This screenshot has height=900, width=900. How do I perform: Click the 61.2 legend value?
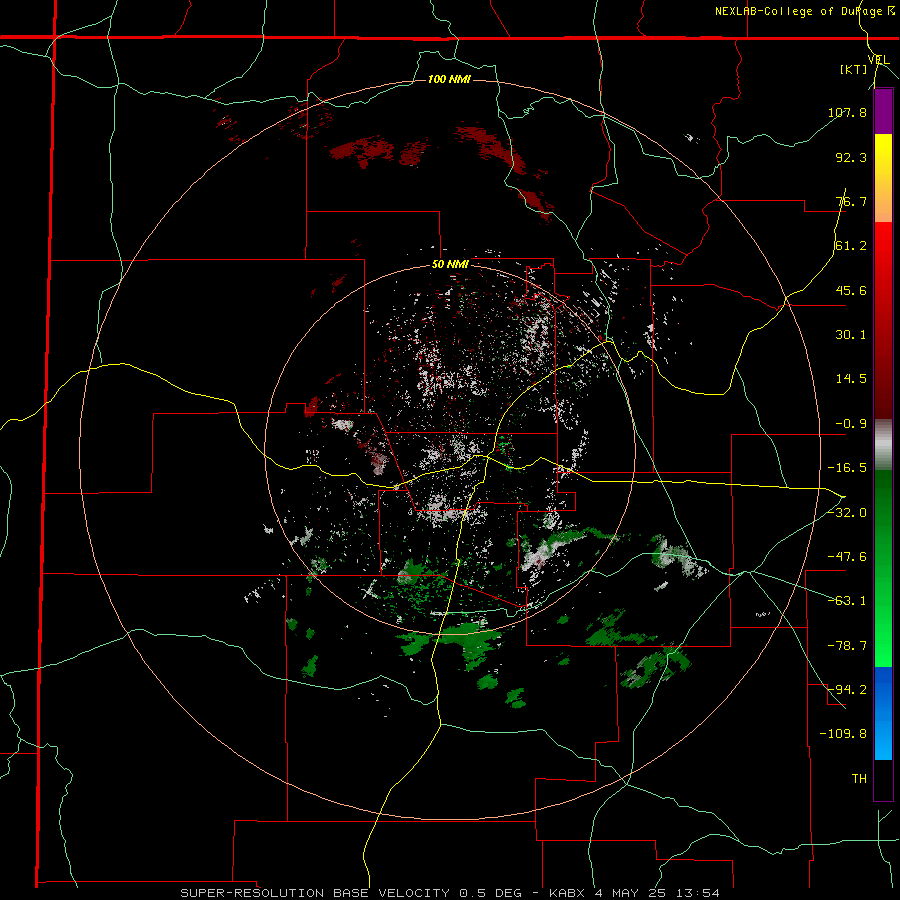coord(851,246)
